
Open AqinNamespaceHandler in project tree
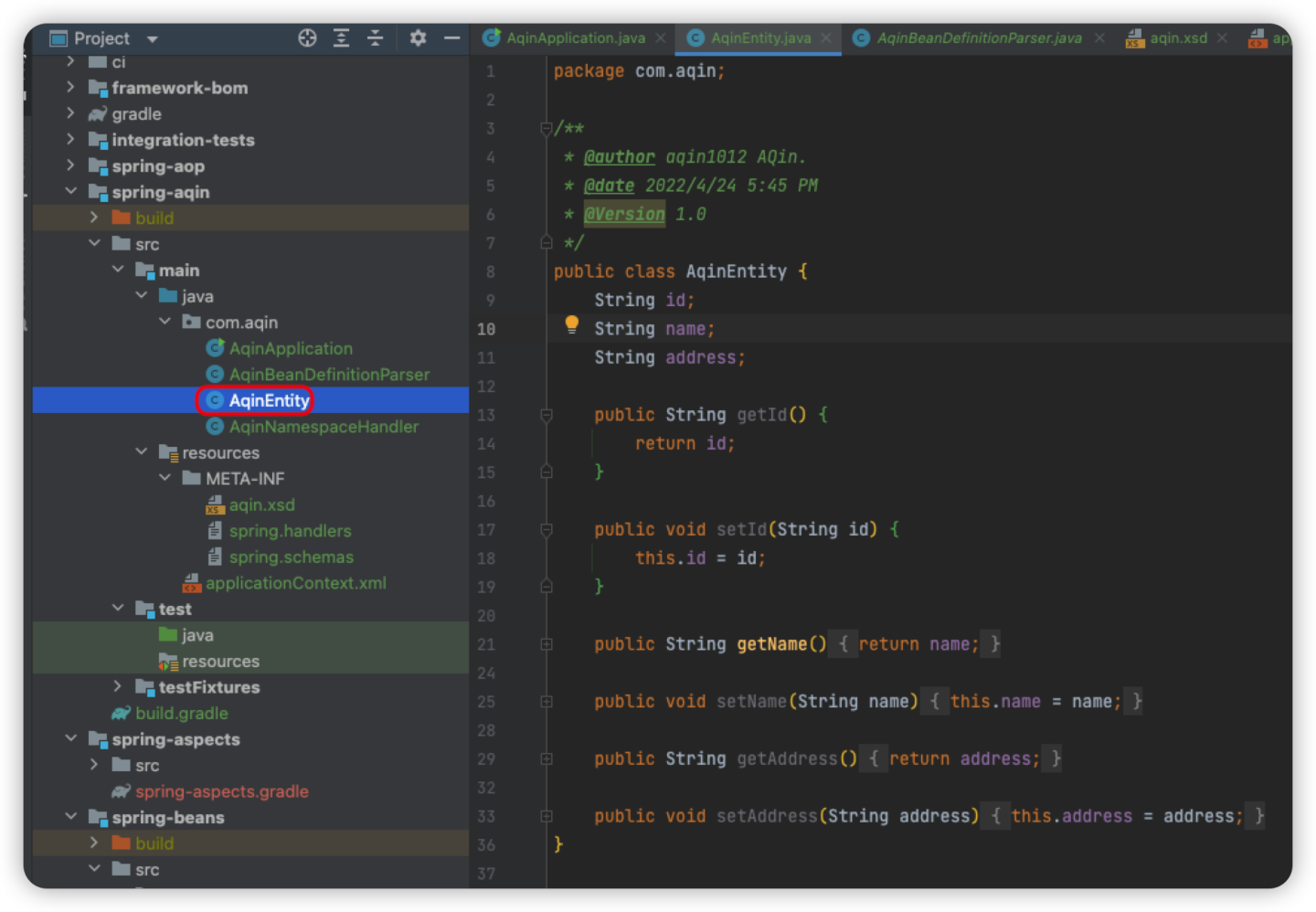tap(324, 427)
